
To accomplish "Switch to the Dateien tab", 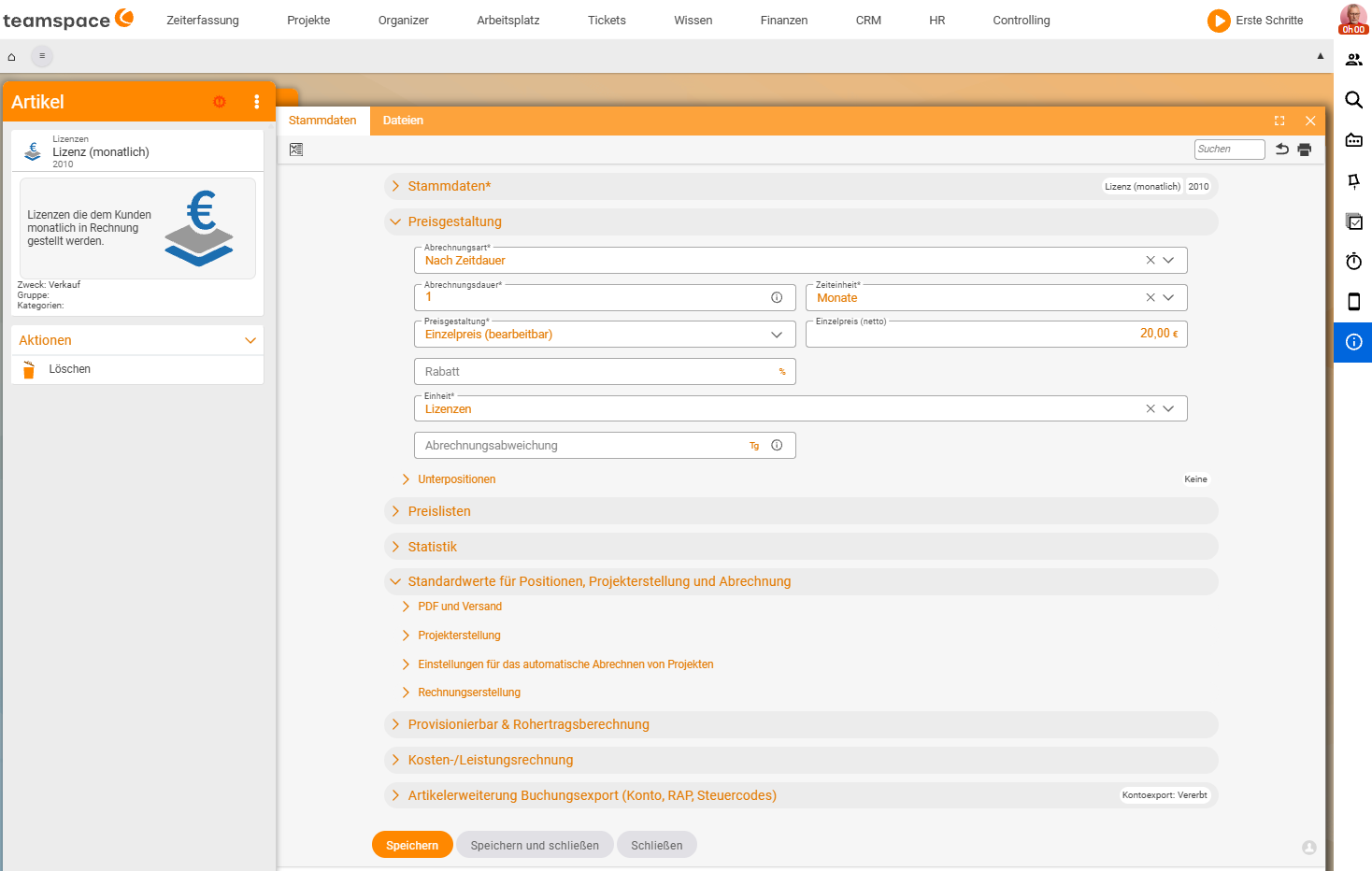I will [x=403, y=121].
